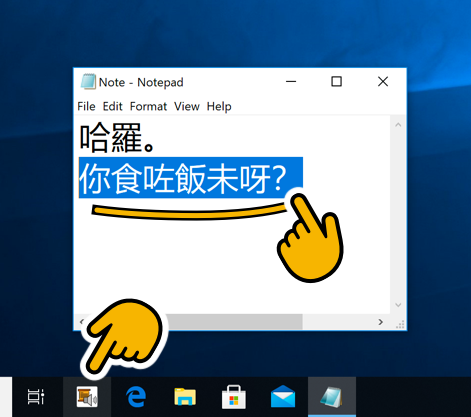This screenshot has height=417, width=471.
Task: Open the Mail app from the taskbar
Action: tap(283, 397)
